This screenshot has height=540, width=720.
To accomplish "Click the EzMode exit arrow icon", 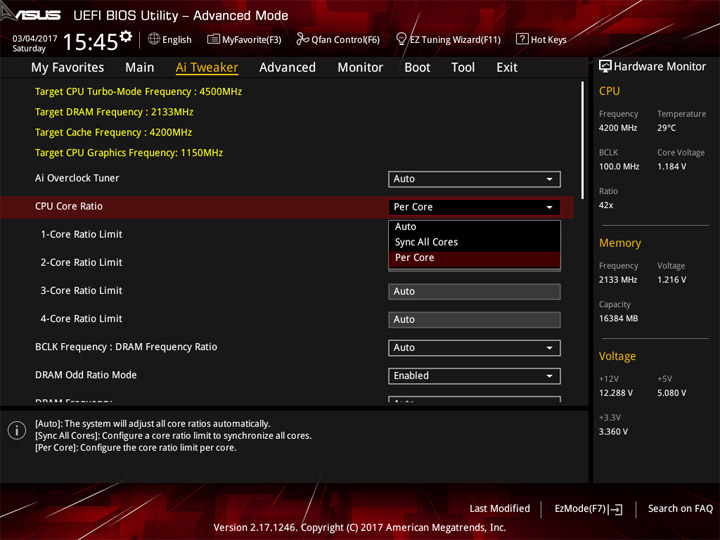I will (x=616, y=509).
